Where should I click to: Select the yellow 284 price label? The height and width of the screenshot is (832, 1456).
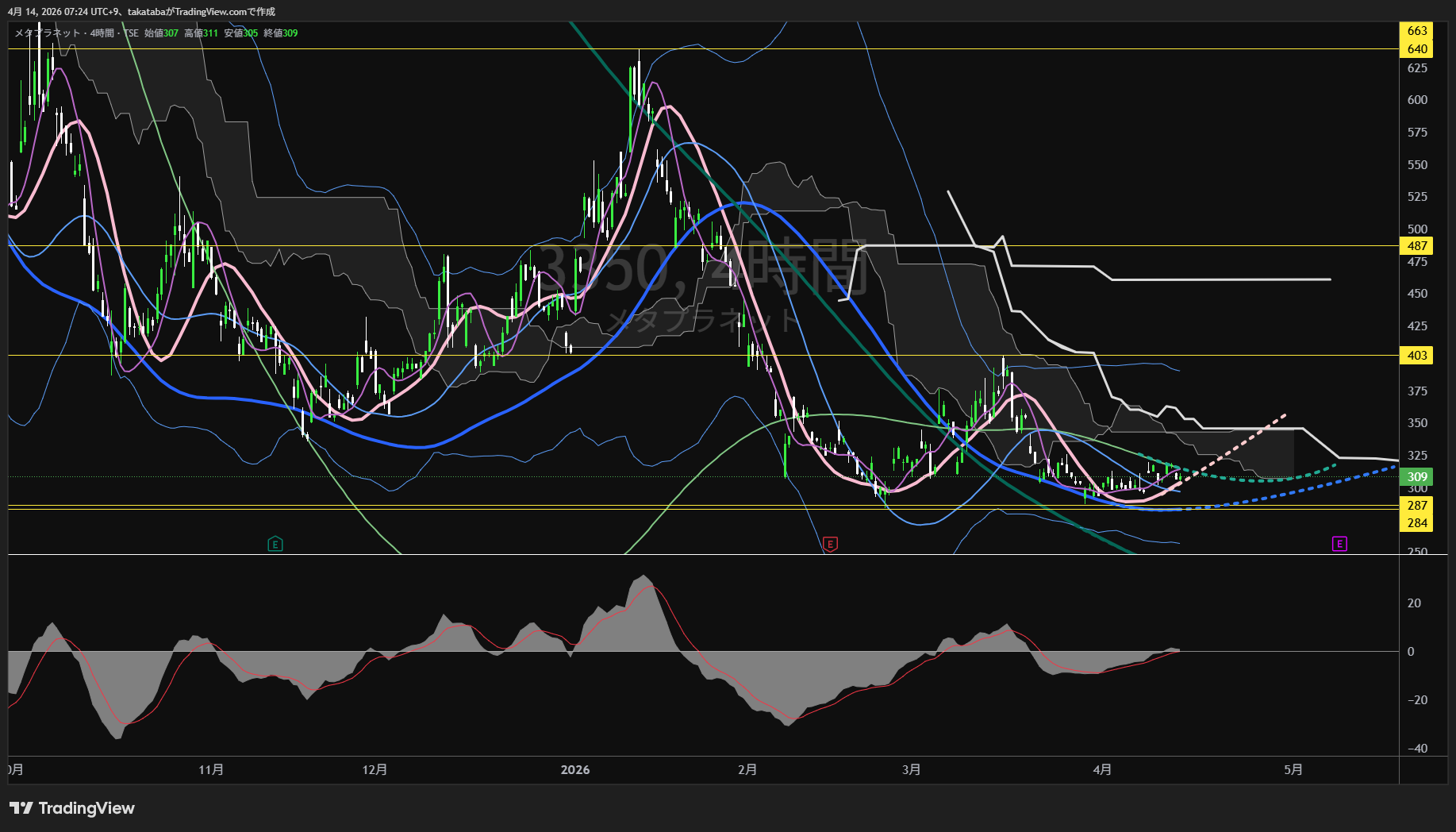pos(1416,523)
